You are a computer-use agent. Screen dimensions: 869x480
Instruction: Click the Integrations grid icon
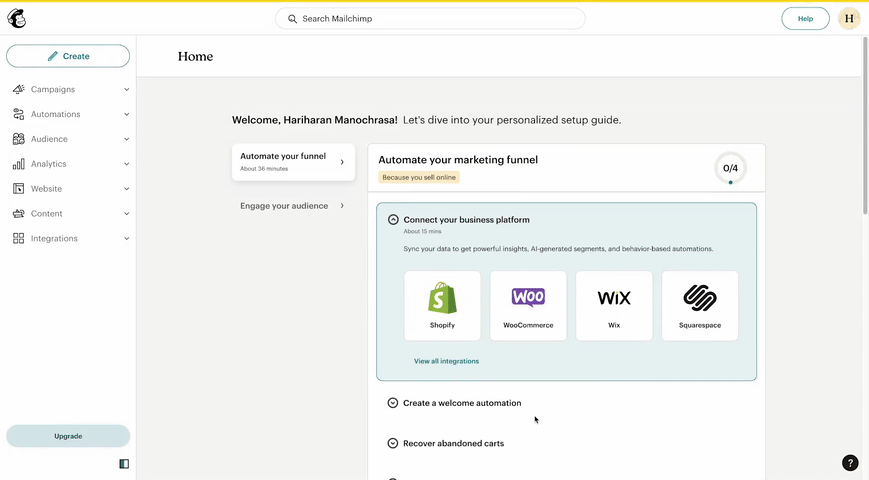18,238
